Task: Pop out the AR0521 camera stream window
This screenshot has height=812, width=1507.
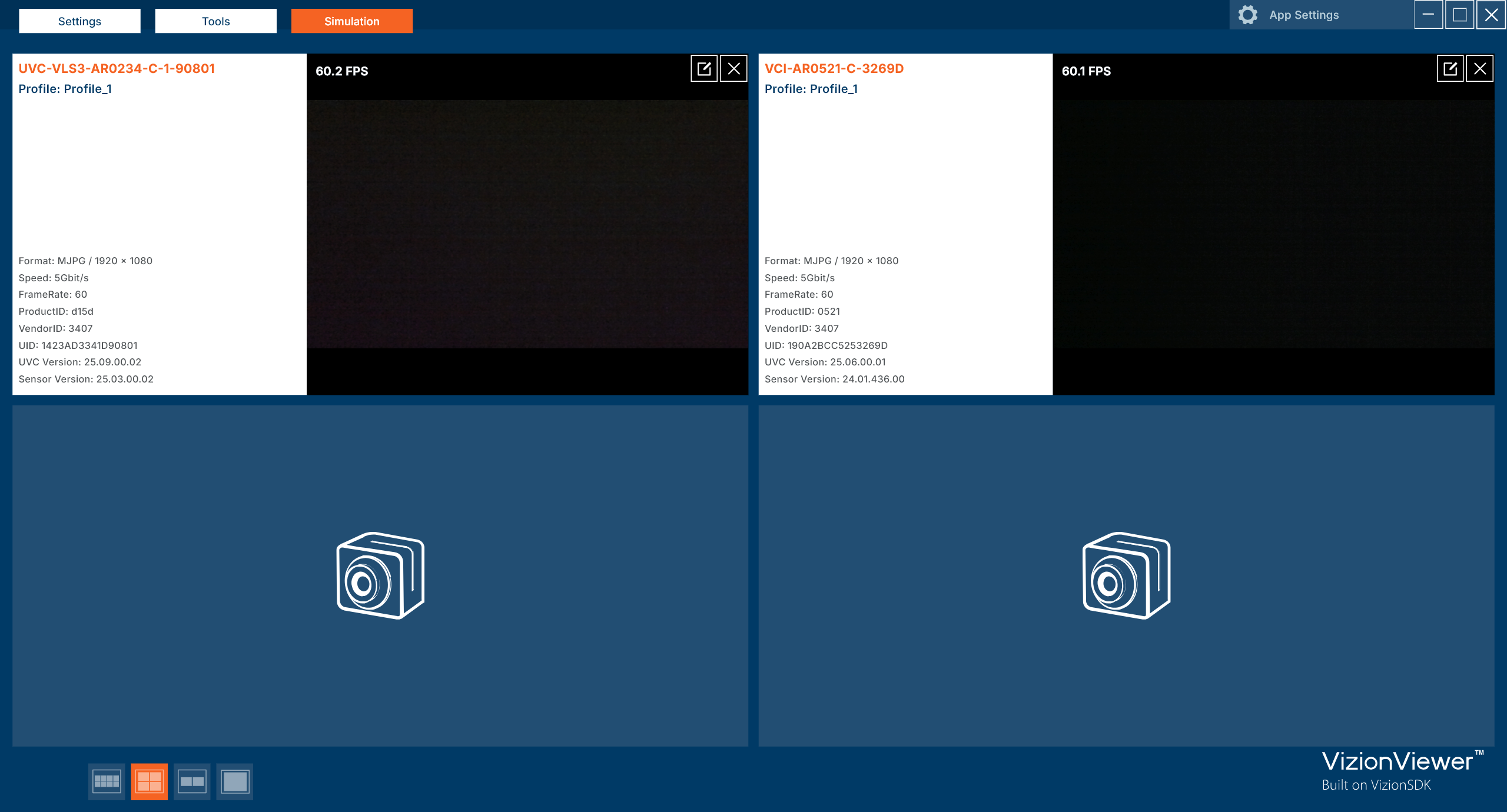Action: click(1450, 69)
